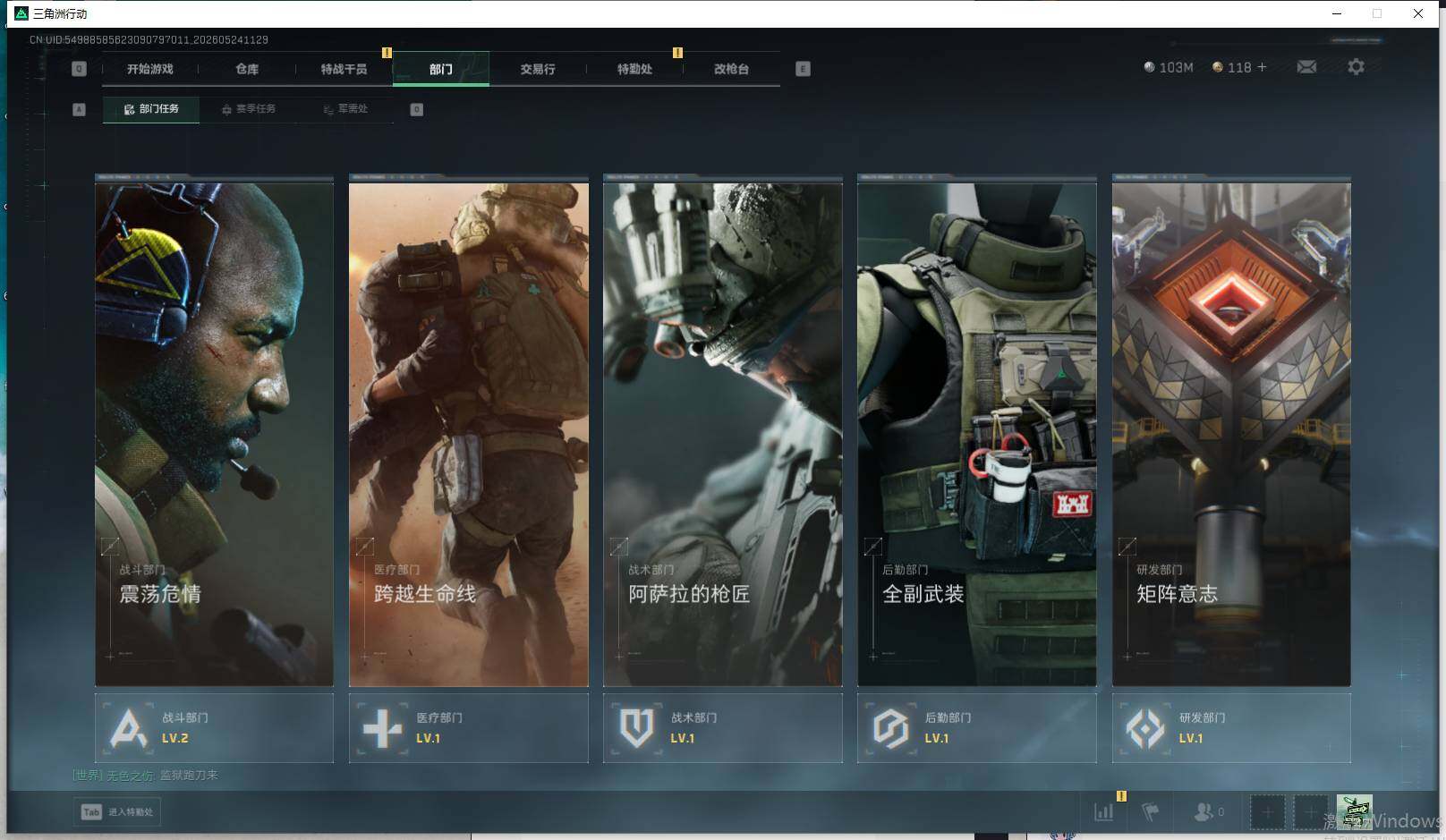Click the 进入特勤处 Tab button
Screen dimensions: 1446x840
pyautogui.click(x=117, y=812)
